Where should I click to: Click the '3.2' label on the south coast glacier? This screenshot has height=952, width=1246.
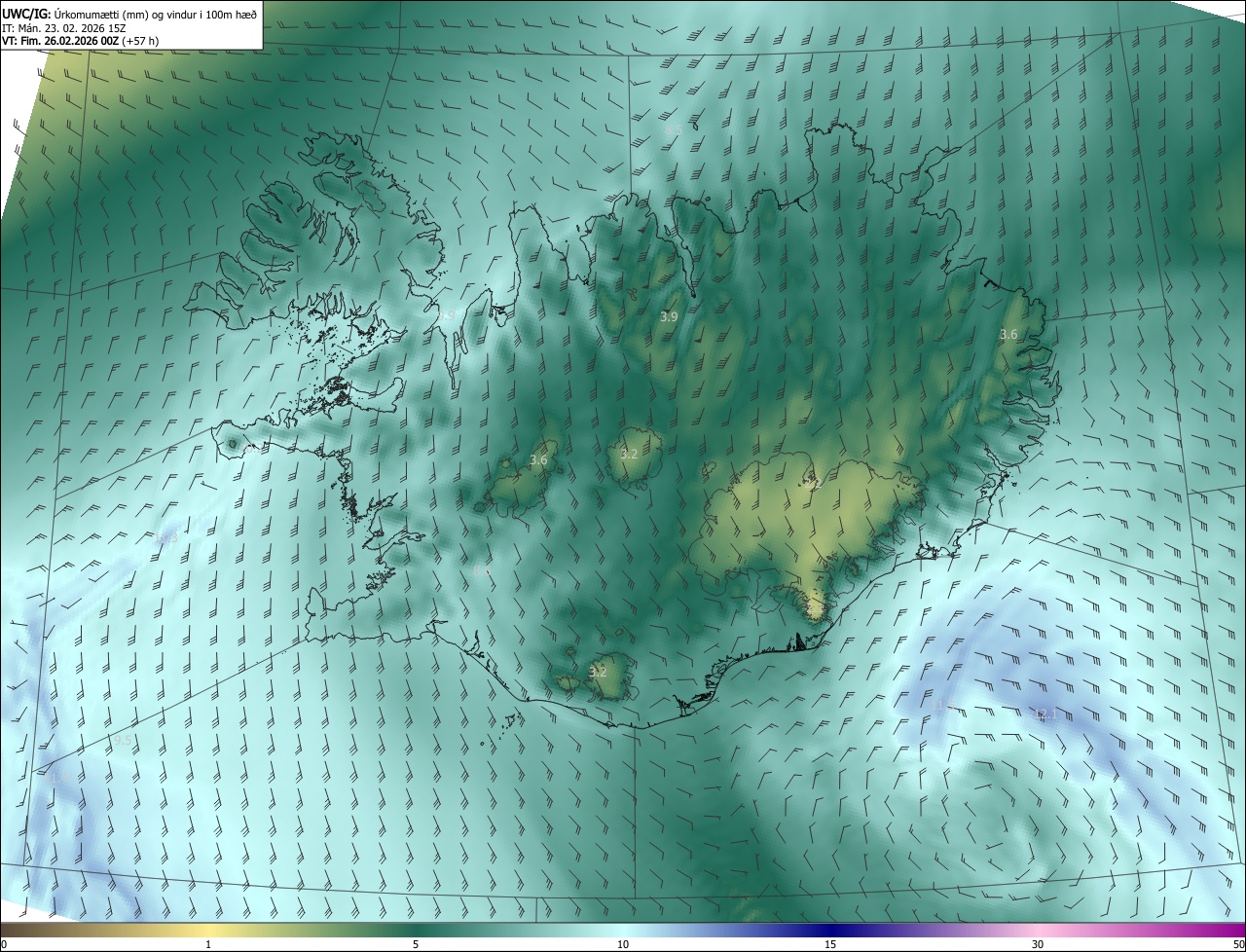(598, 673)
